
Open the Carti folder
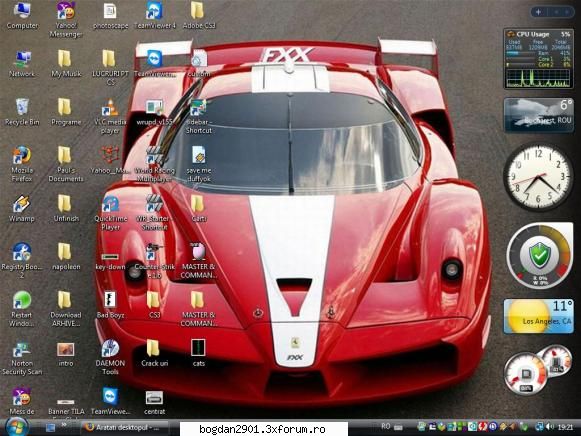(x=199, y=209)
